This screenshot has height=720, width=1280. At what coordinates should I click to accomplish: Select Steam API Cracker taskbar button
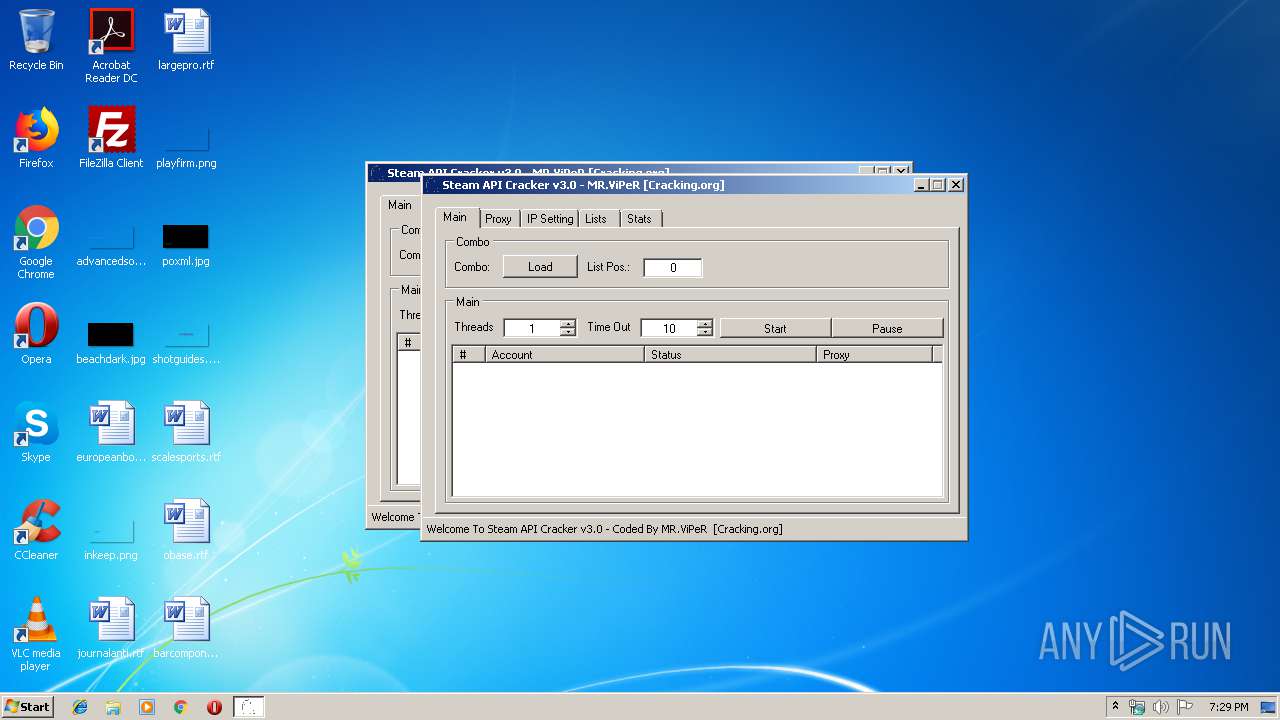point(249,707)
